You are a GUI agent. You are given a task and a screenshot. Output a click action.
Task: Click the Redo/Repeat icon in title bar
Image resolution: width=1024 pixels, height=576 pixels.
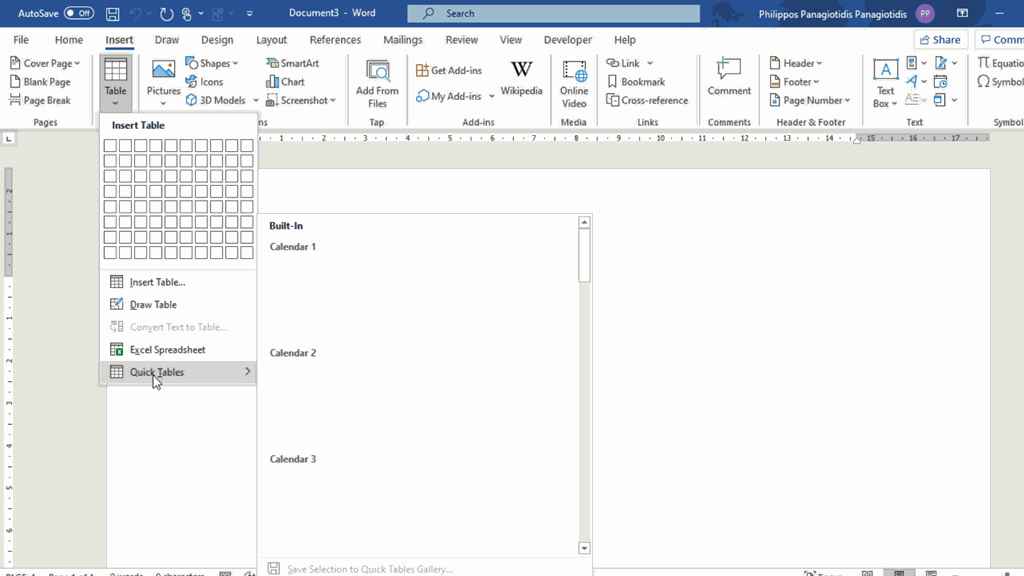[167, 14]
